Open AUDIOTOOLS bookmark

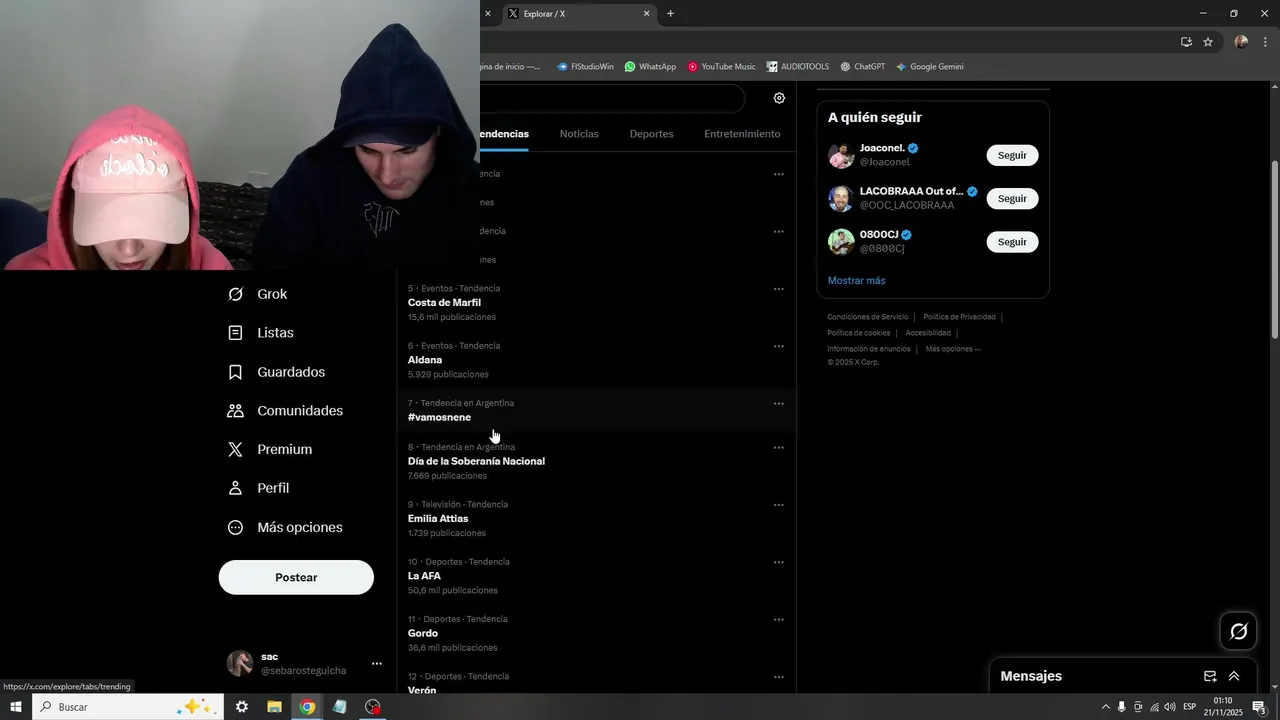[798, 67]
